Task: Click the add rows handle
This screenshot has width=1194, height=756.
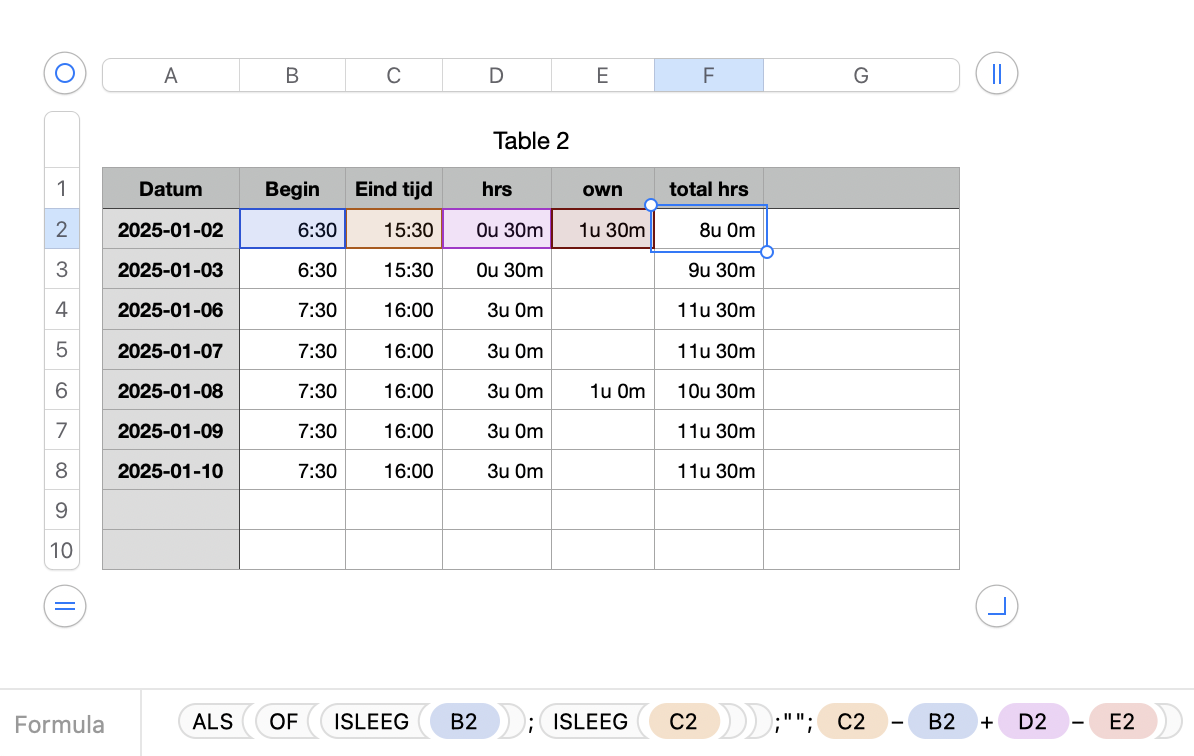Action: [65, 606]
